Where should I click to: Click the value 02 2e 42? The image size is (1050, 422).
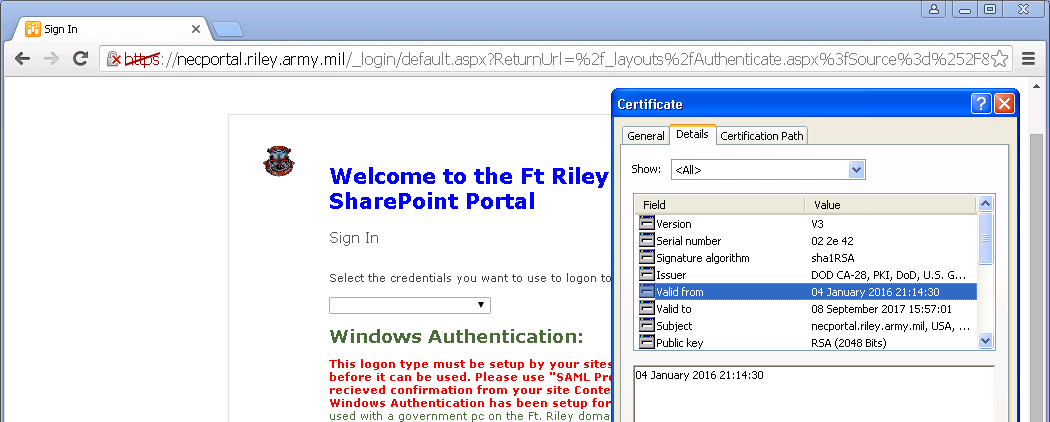[x=832, y=240]
